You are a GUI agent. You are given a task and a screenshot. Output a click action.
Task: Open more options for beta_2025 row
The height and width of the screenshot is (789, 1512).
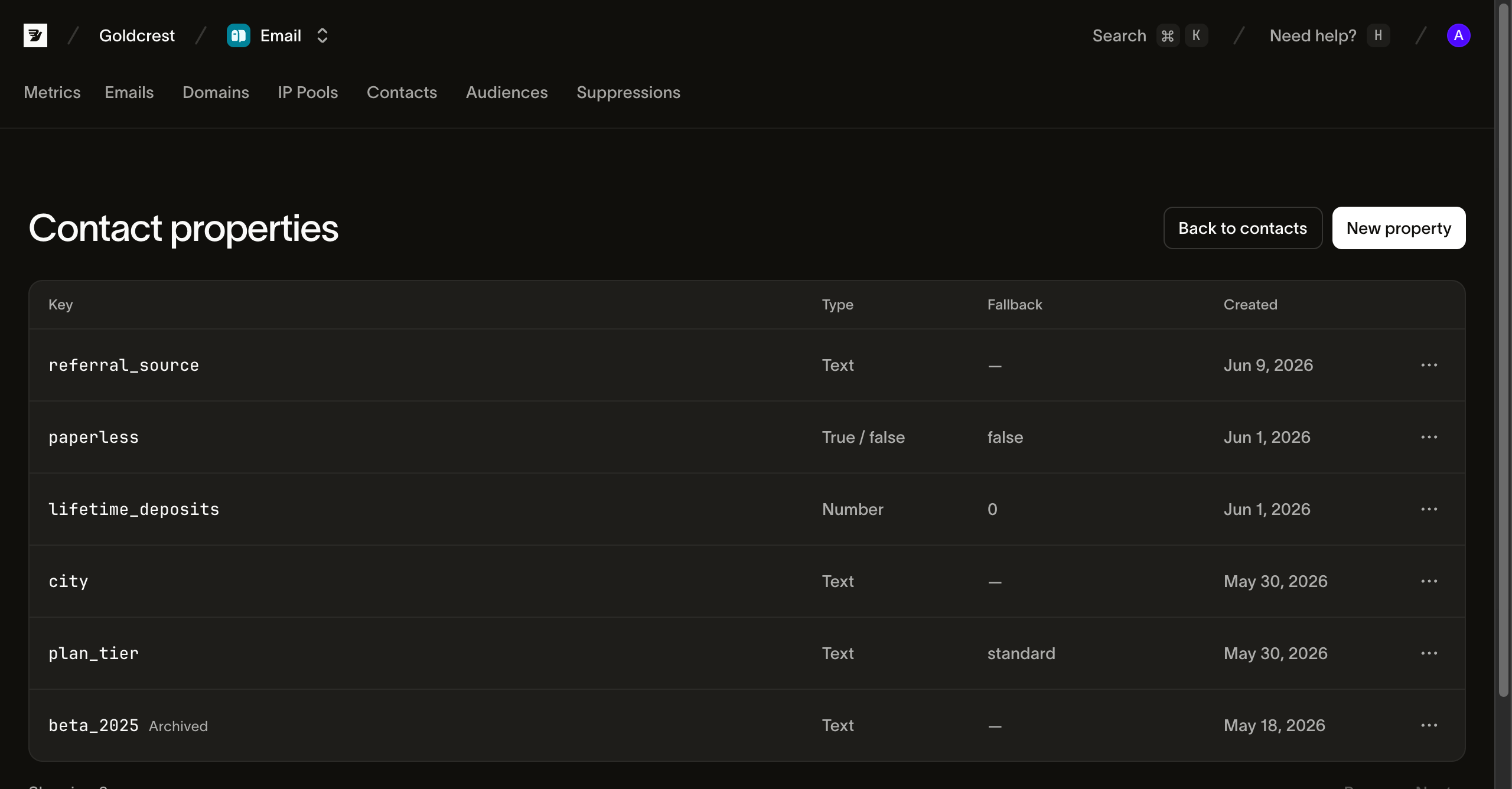click(x=1429, y=725)
